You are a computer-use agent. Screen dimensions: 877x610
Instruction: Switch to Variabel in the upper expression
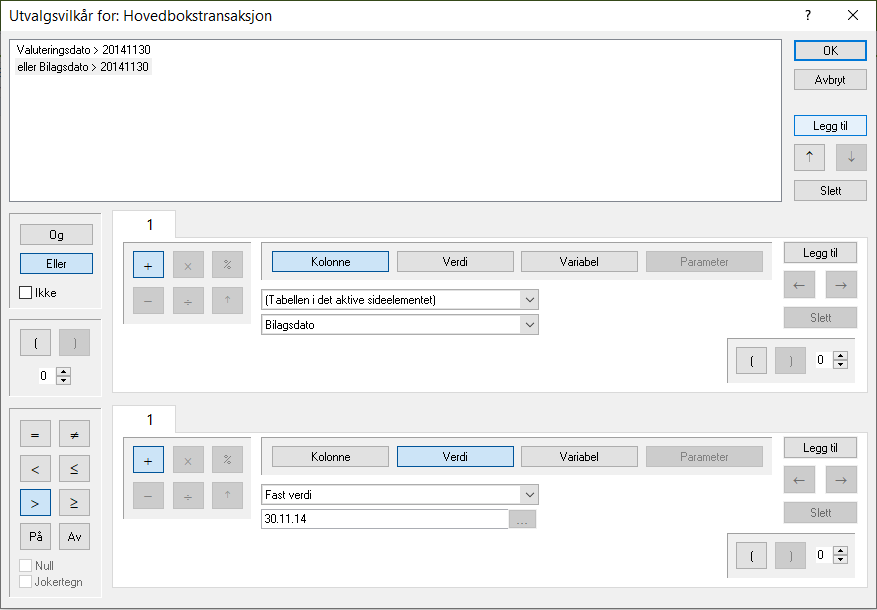pos(579,262)
